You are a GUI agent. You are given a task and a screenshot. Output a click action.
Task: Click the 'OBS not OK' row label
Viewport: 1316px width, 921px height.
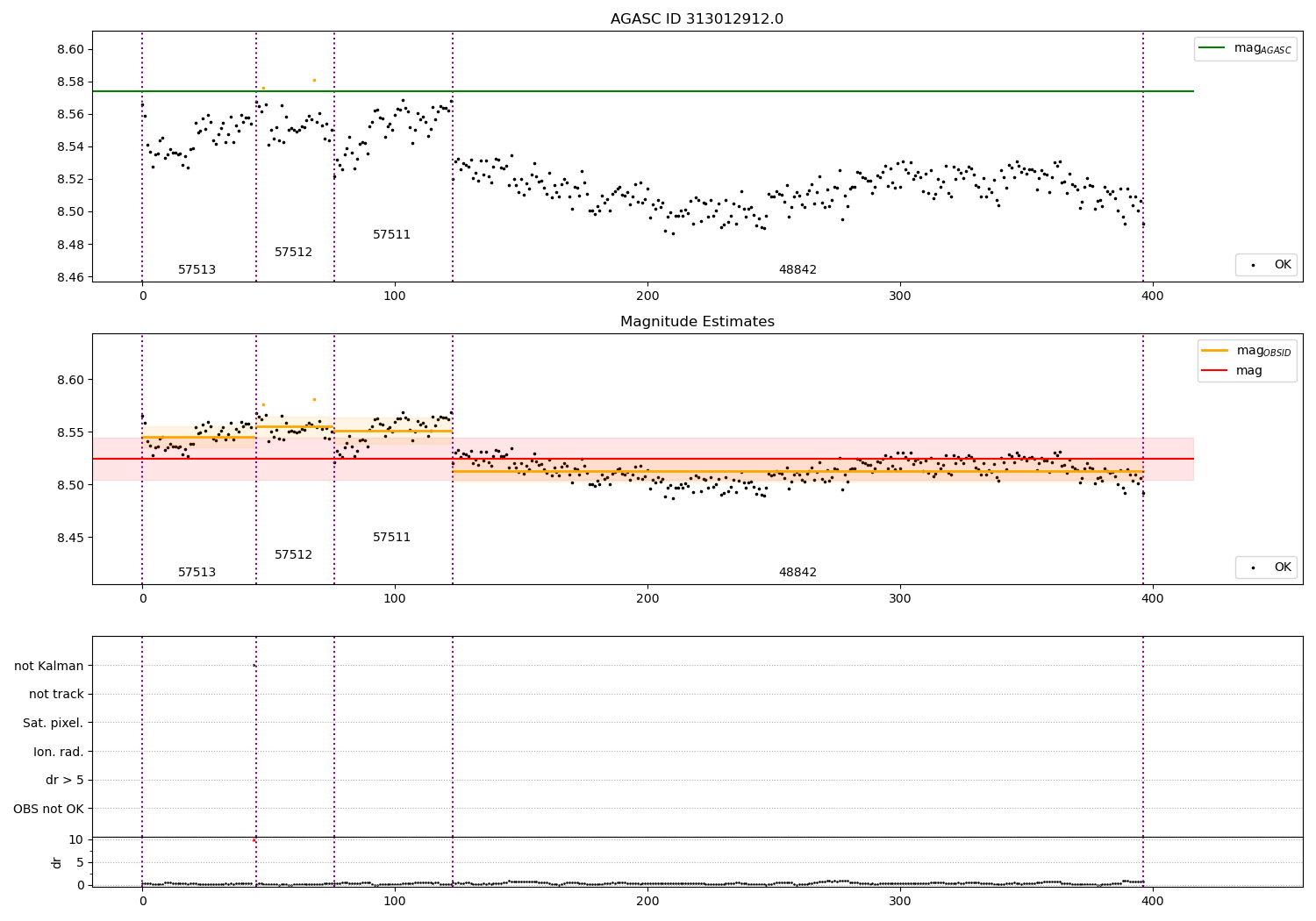(48, 810)
